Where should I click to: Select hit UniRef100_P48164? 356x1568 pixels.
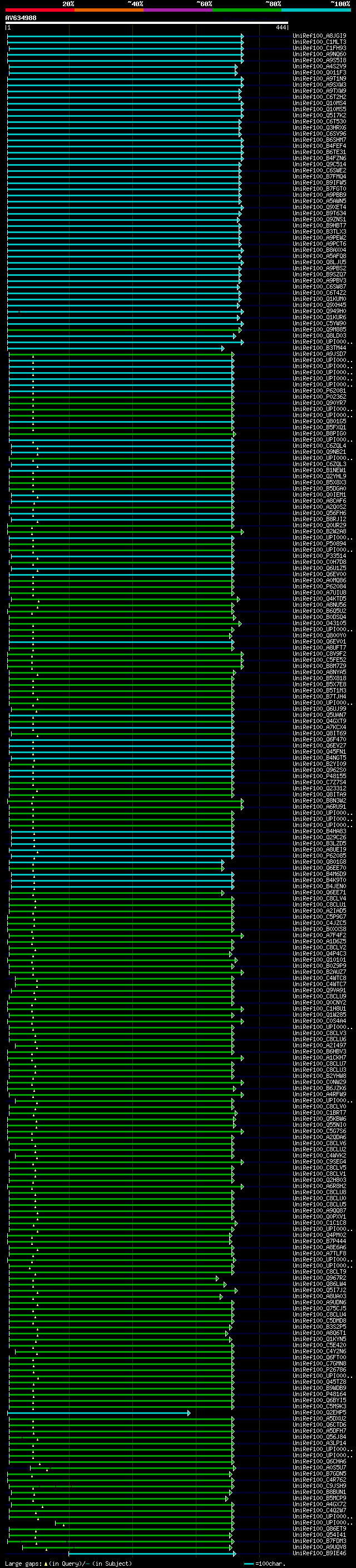point(319,1394)
